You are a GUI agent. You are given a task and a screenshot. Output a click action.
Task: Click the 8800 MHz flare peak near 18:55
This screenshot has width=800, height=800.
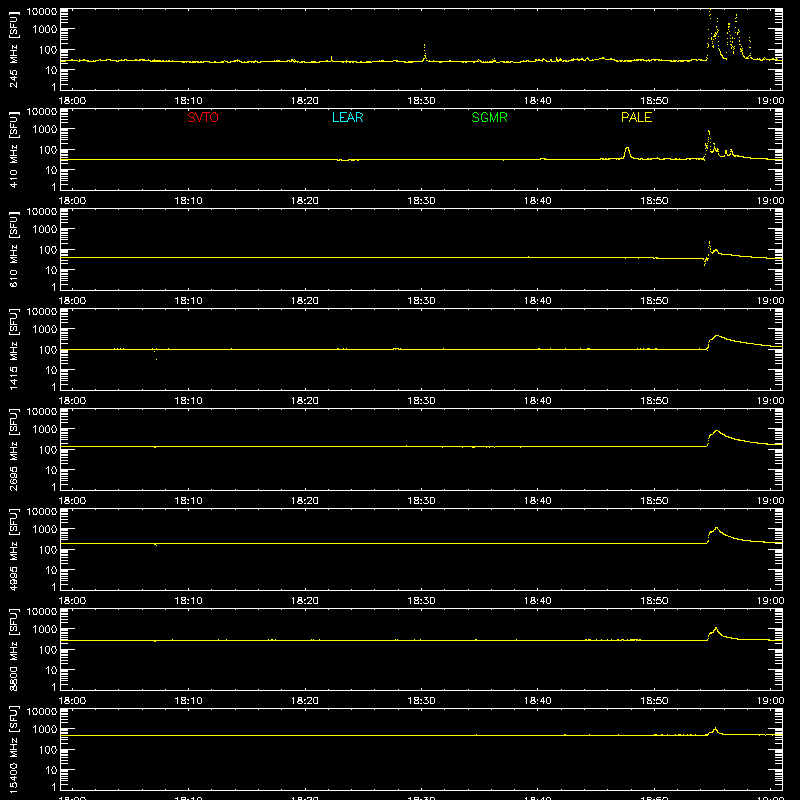click(x=716, y=629)
